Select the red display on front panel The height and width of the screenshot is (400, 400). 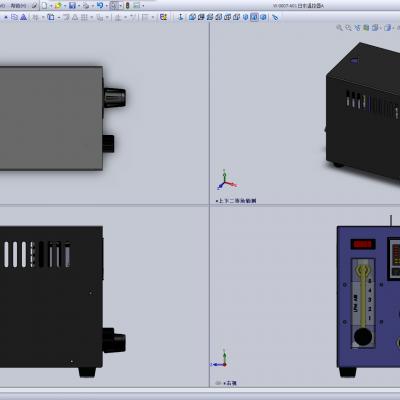363,244
